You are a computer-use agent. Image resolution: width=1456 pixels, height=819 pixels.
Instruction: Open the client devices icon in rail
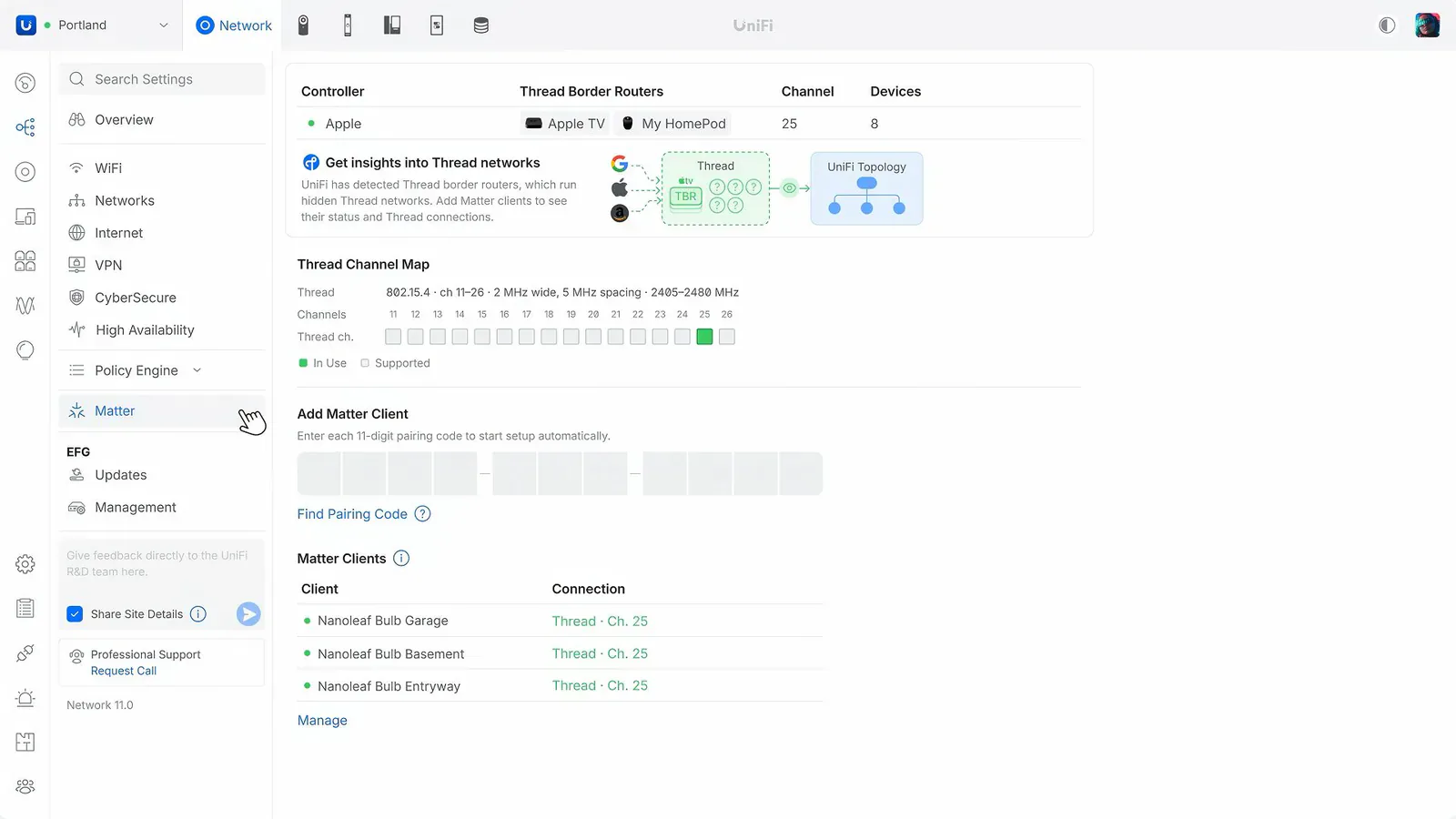point(25,217)
